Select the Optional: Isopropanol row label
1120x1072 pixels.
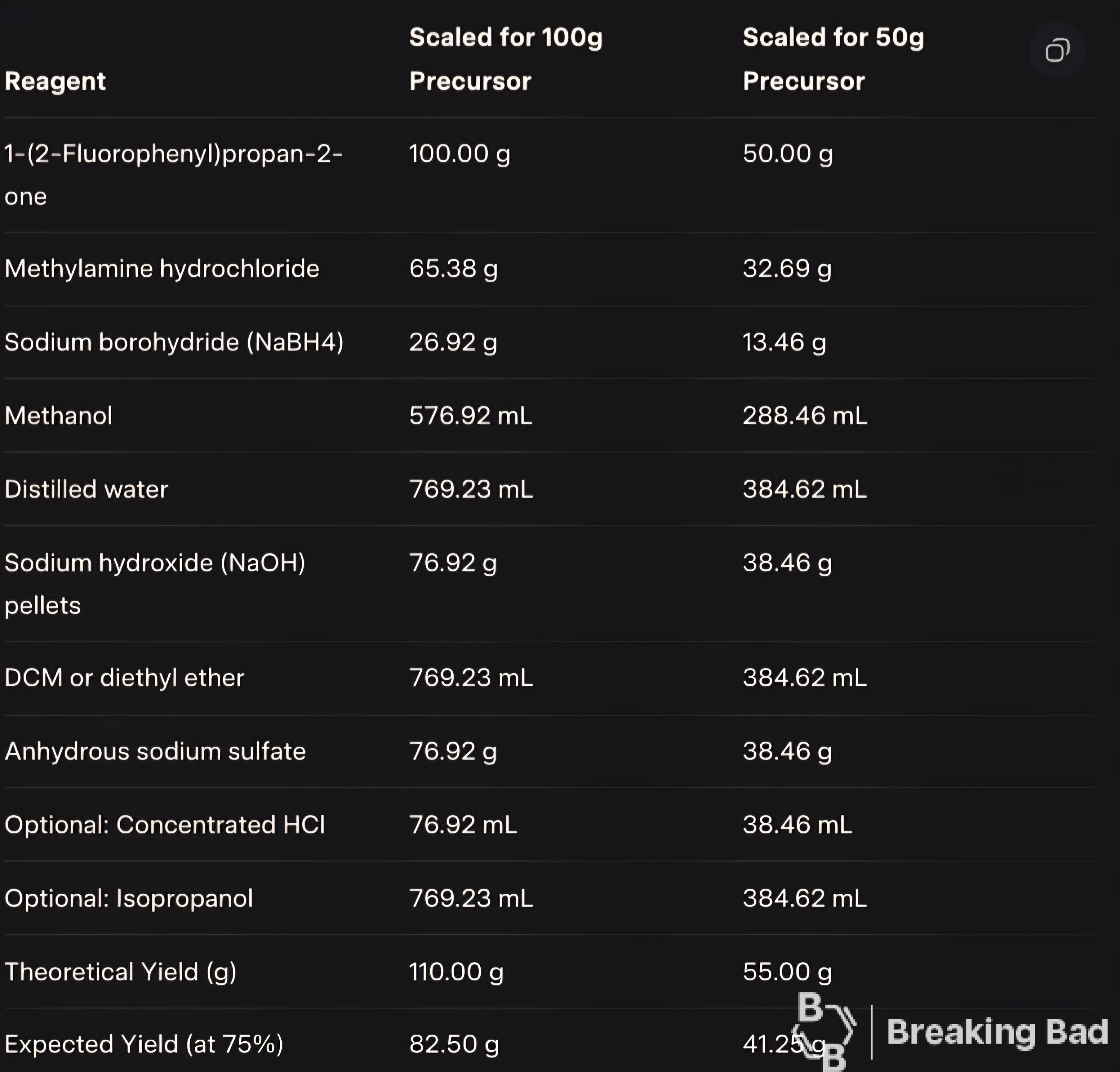[x=129, y=898]
